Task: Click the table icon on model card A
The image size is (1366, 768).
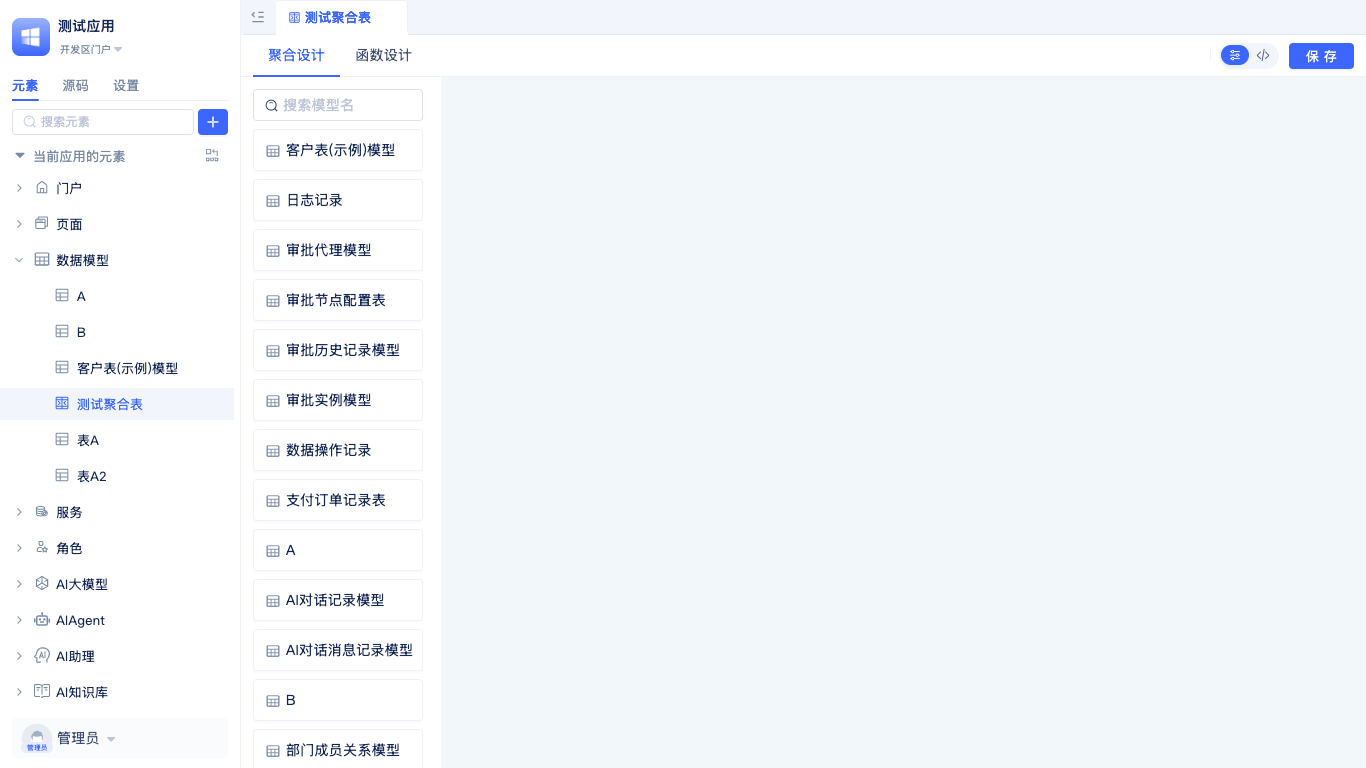Action: click(x=272, y=551)
